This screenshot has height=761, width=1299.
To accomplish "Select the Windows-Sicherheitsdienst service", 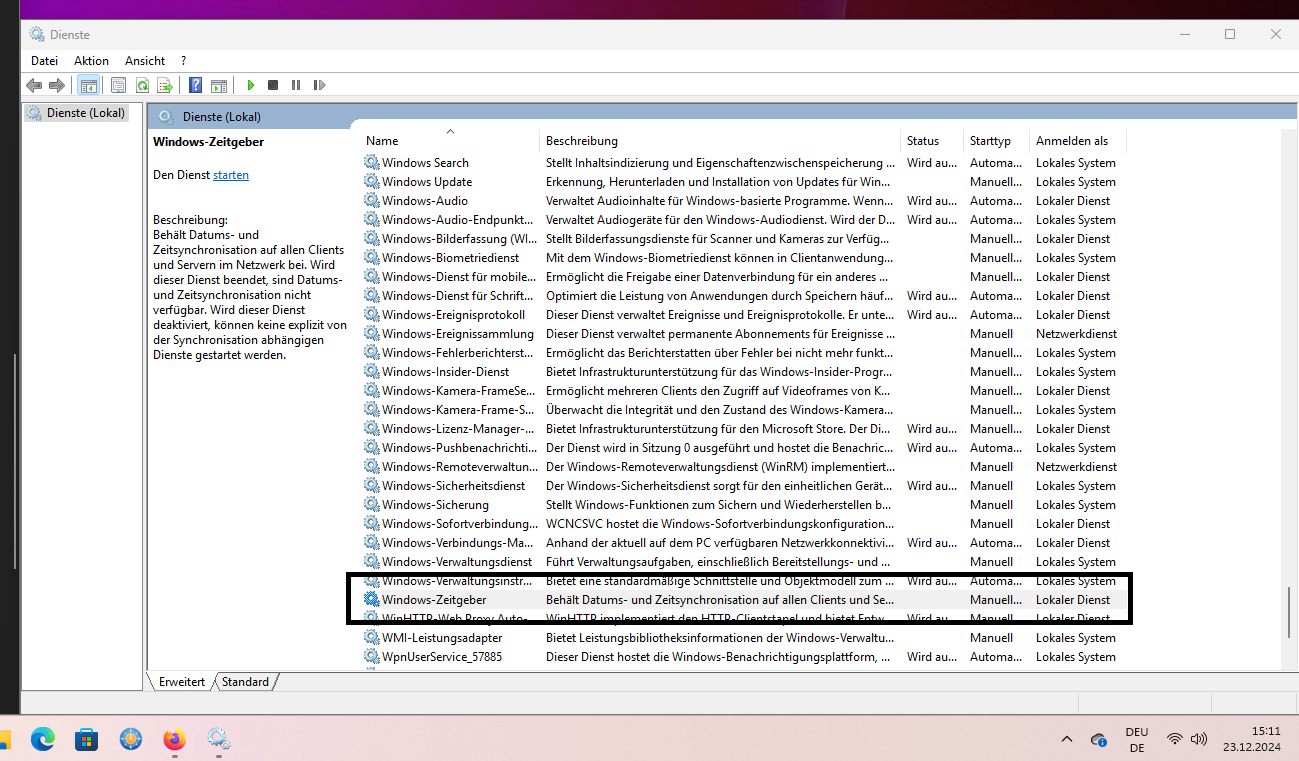I will click(x=453, y=486).
